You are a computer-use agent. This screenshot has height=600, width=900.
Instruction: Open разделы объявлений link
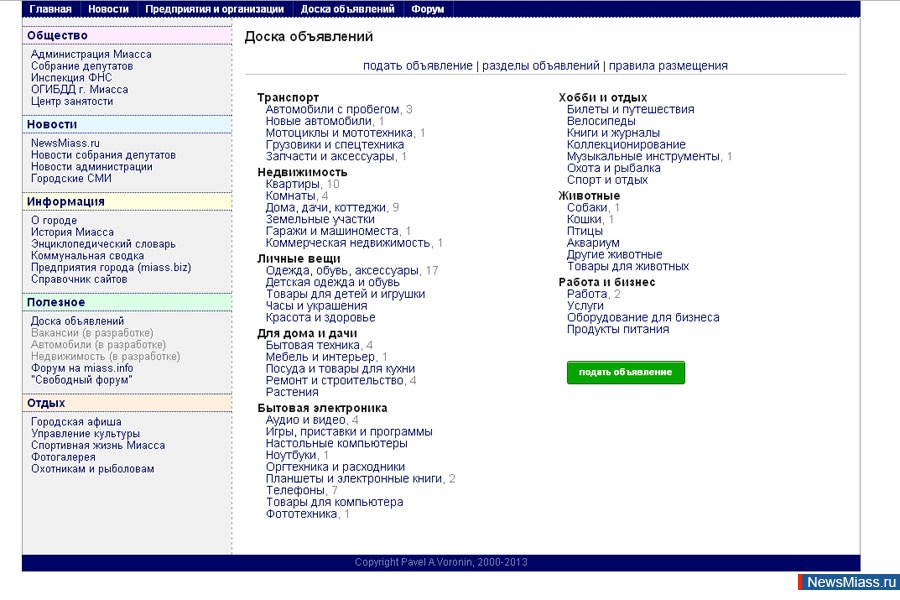coord(542,64)
